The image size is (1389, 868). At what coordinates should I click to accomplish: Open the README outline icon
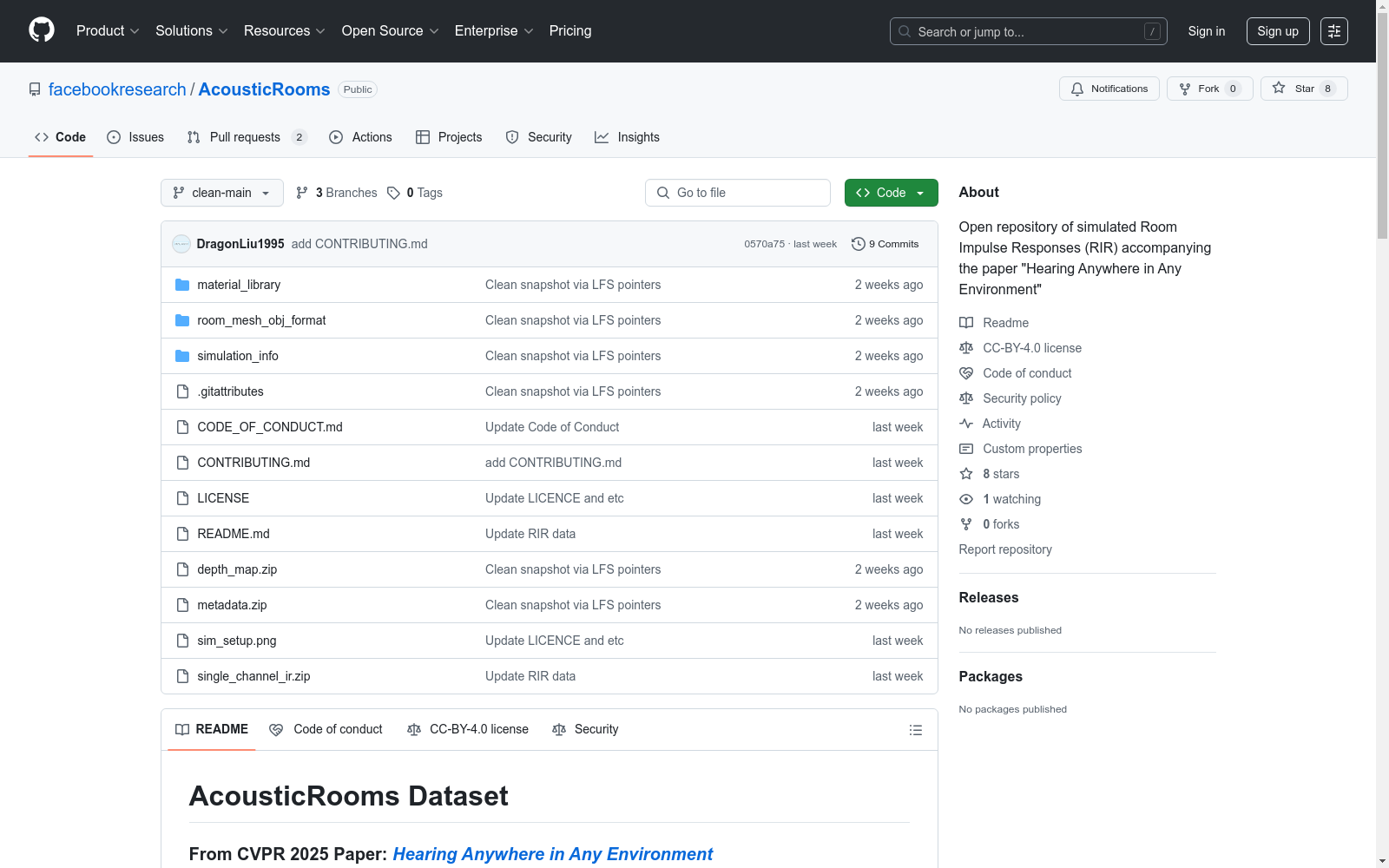915,730
